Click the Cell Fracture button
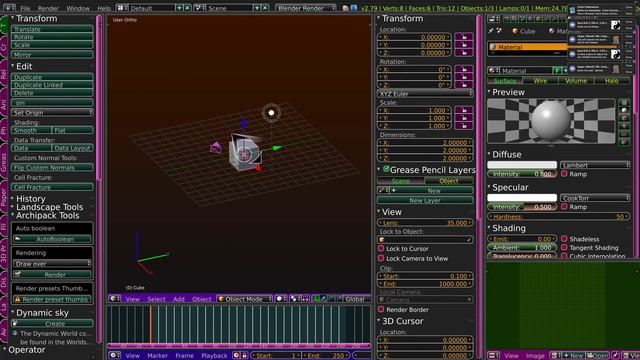This screenshot has height=360, width=640. 52,187
